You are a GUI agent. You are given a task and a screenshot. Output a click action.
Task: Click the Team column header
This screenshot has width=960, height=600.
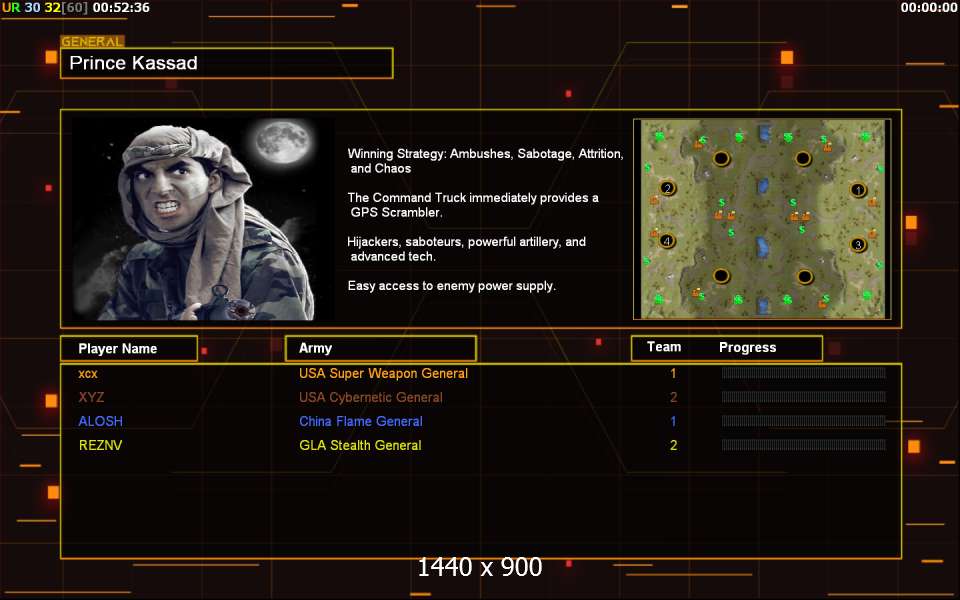coord(664,348)
